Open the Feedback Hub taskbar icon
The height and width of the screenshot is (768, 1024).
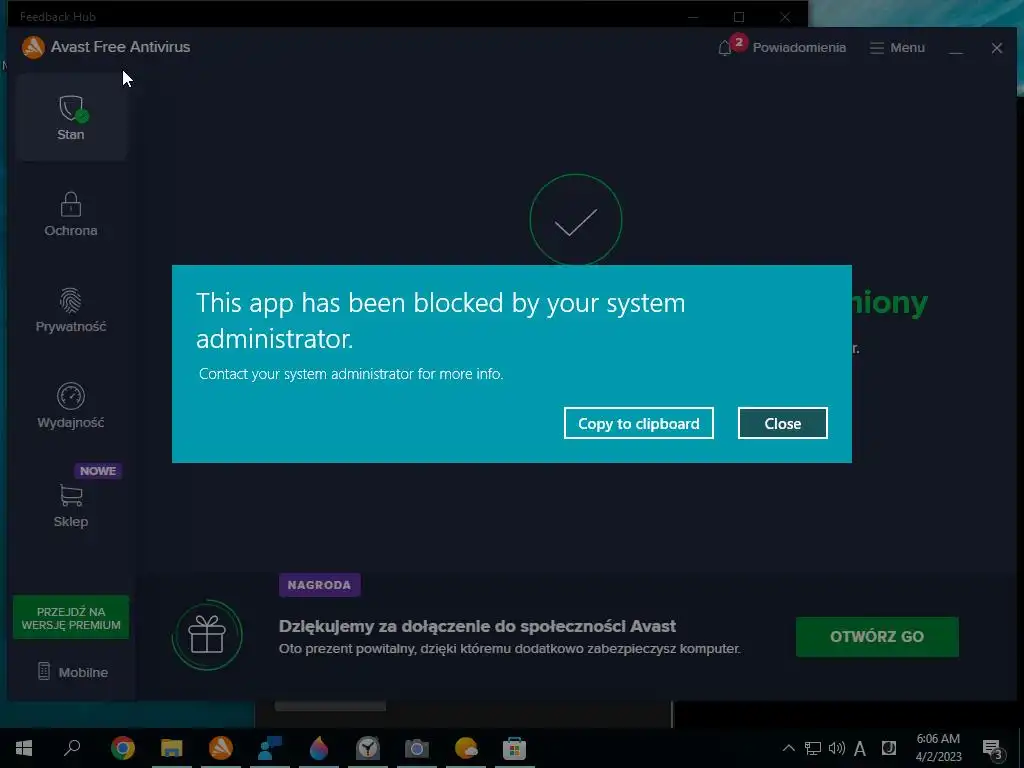tap(269, 748)
